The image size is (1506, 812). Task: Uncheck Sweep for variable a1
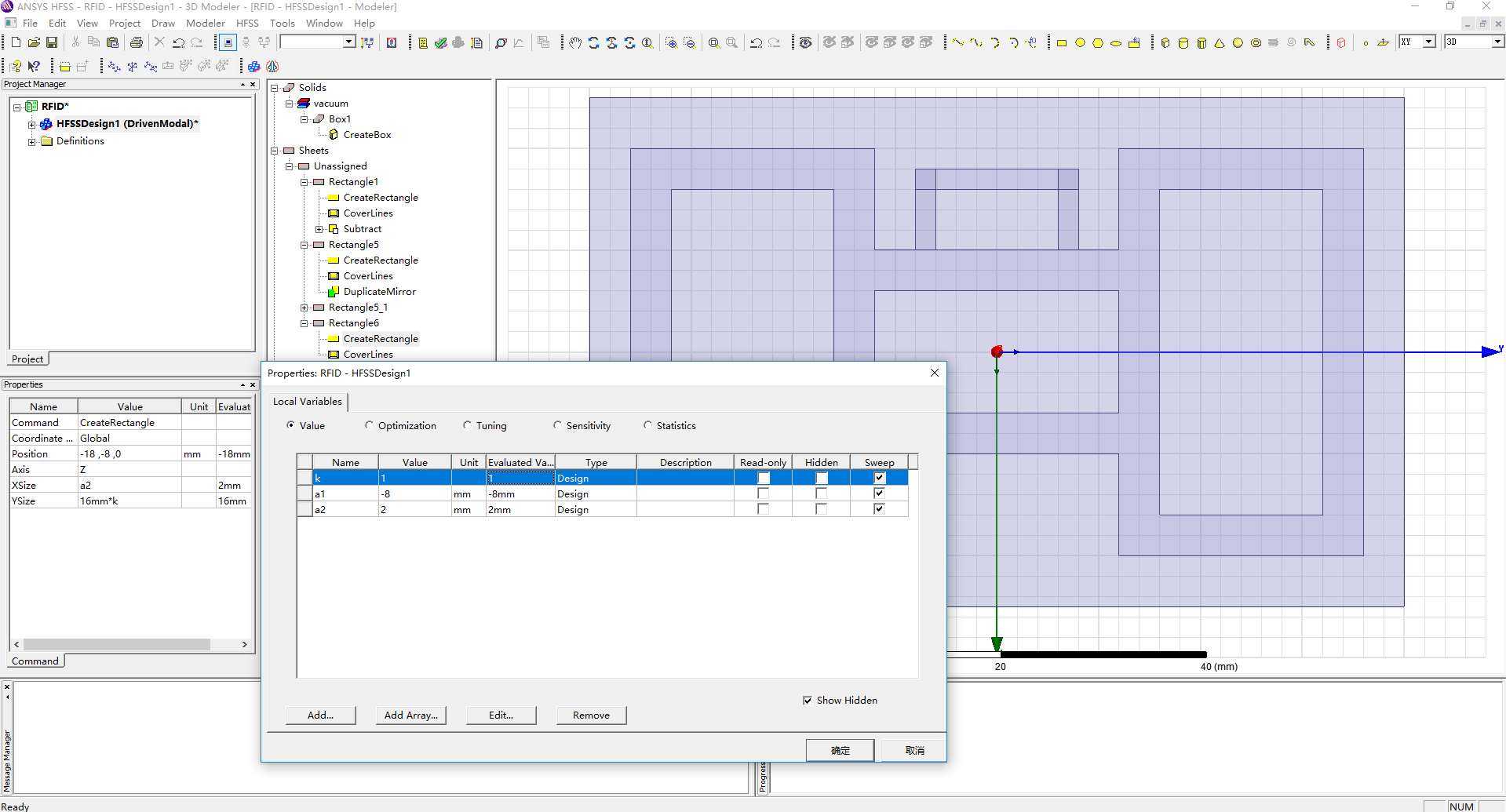coord(879,493)
